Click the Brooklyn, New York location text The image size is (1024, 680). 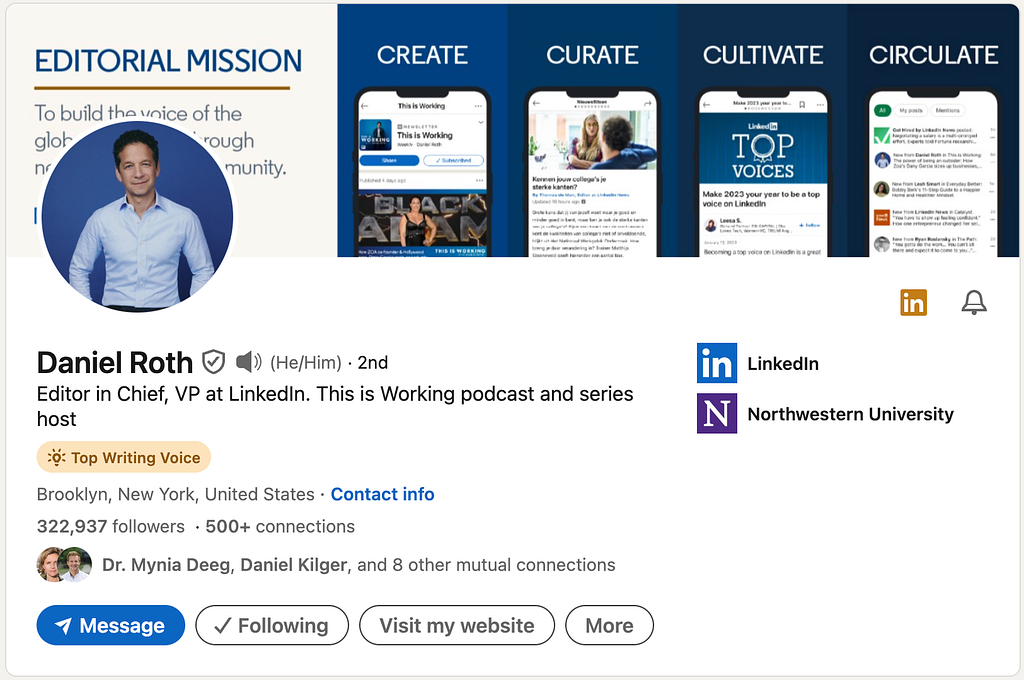click(x=176, y=494)
